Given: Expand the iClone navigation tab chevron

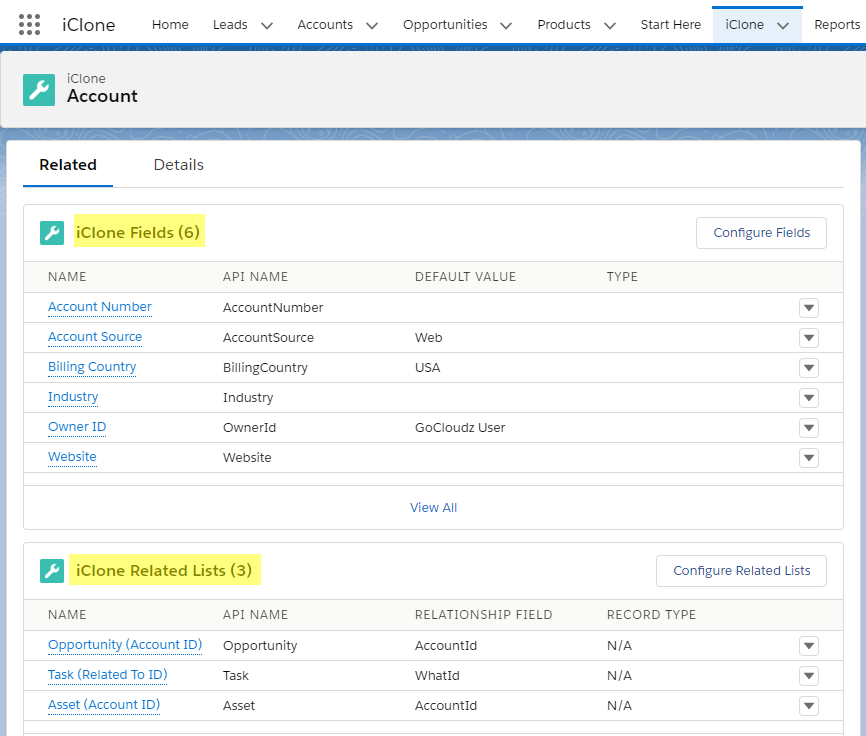Looking at the screenshot, I should [783, 25].
